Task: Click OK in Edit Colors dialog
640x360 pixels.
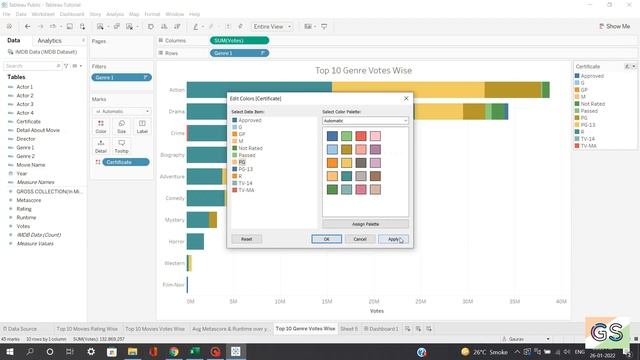Action: [x=327, y=239]
